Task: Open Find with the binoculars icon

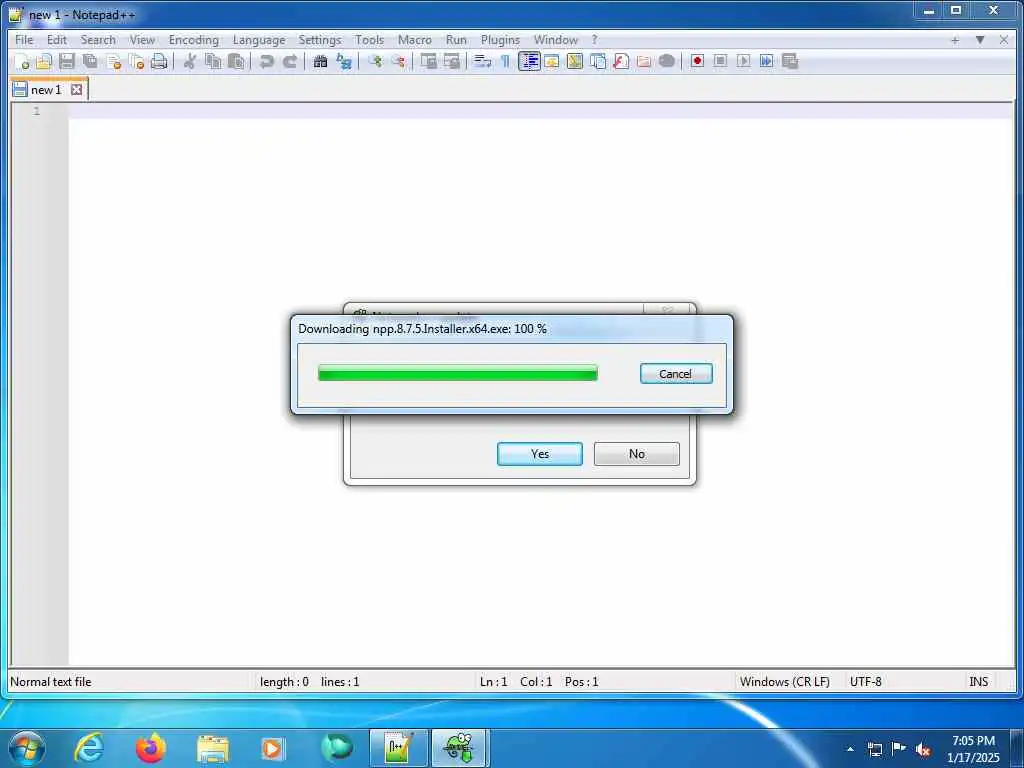Action: [320, 61]
